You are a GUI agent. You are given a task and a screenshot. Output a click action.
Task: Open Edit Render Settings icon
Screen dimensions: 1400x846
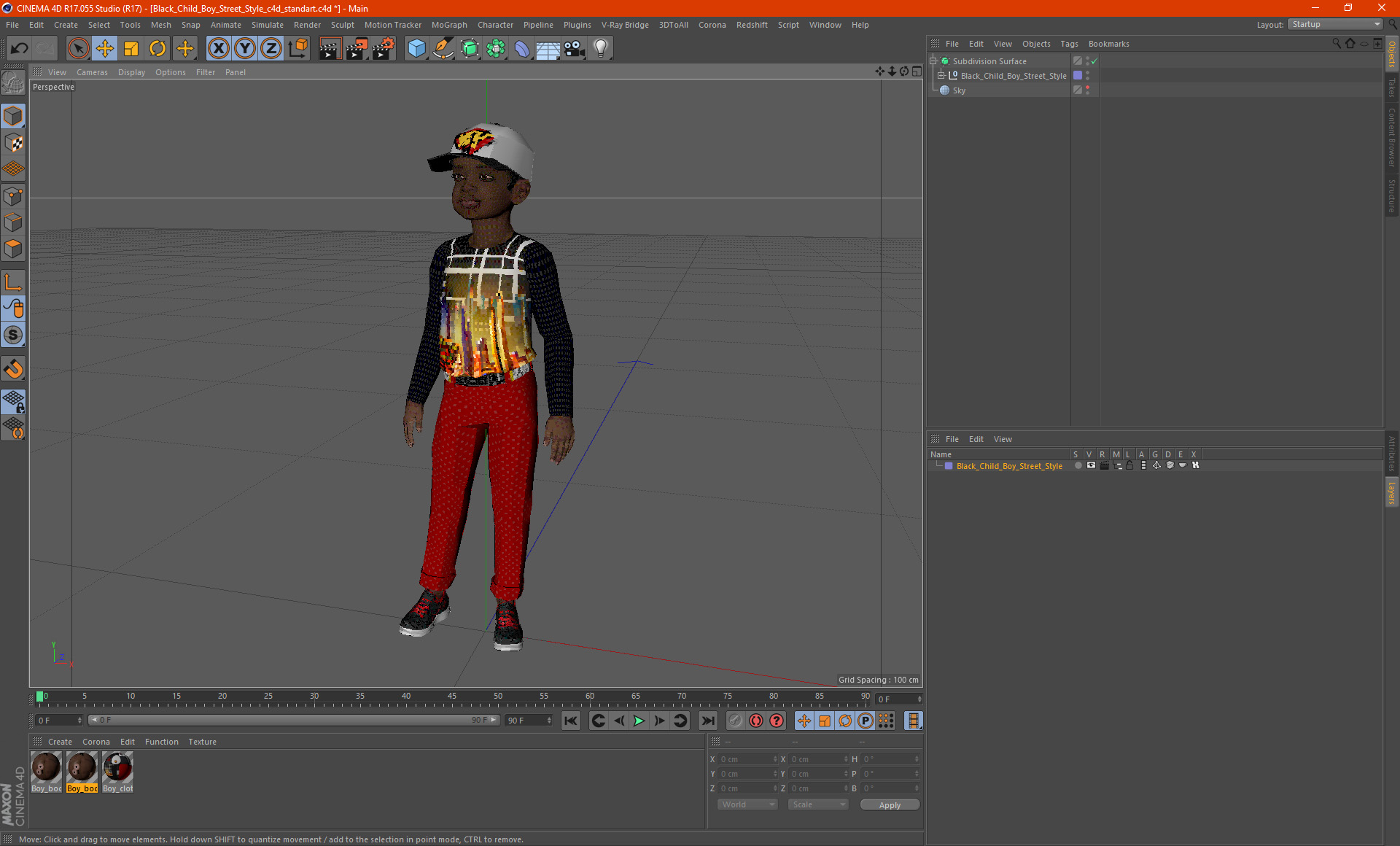pos(383,48)
